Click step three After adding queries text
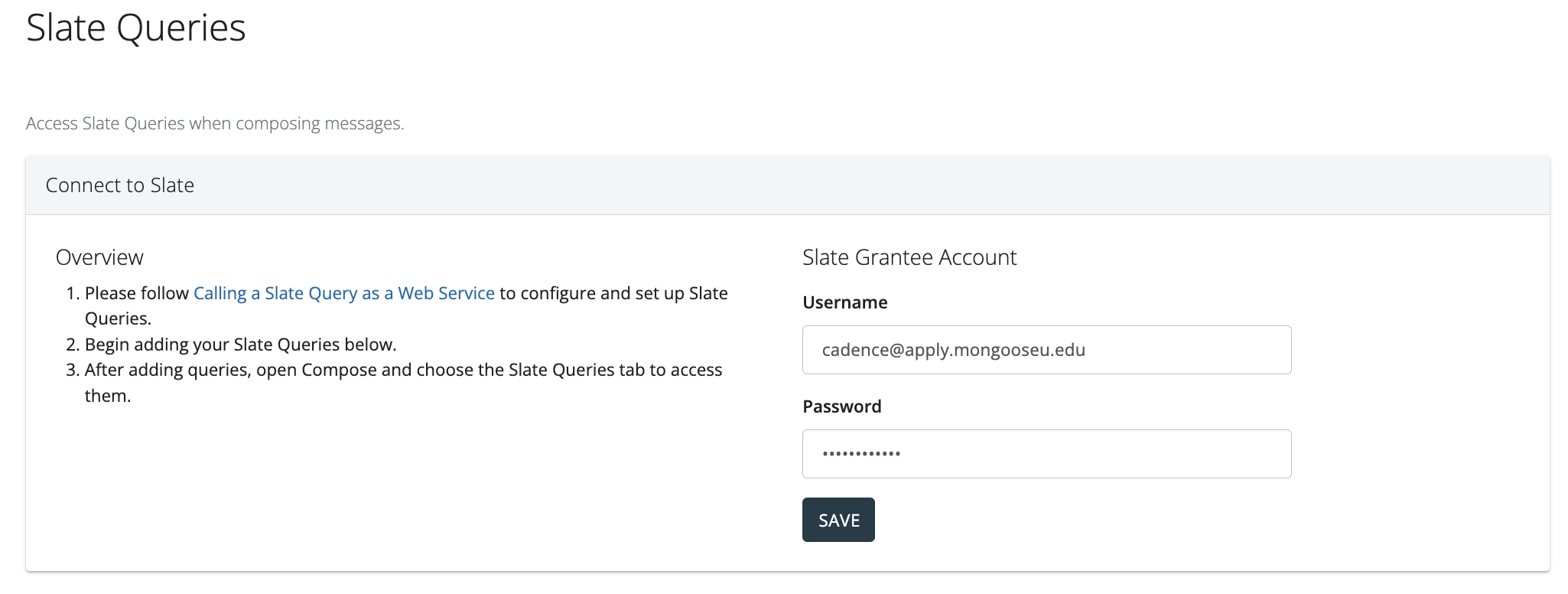Image resolution: width=1568 pixels, height=594 pixels. (x=403, y=370)
